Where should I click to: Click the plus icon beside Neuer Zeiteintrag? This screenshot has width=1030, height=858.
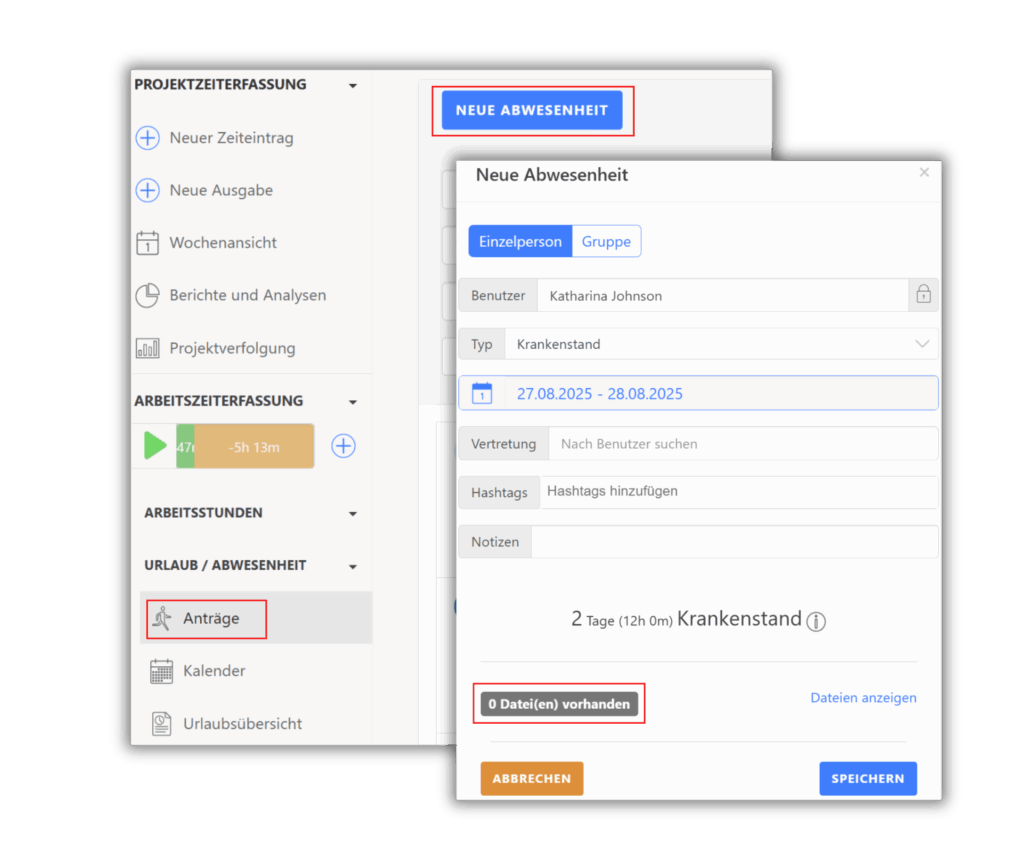[147, 138]
